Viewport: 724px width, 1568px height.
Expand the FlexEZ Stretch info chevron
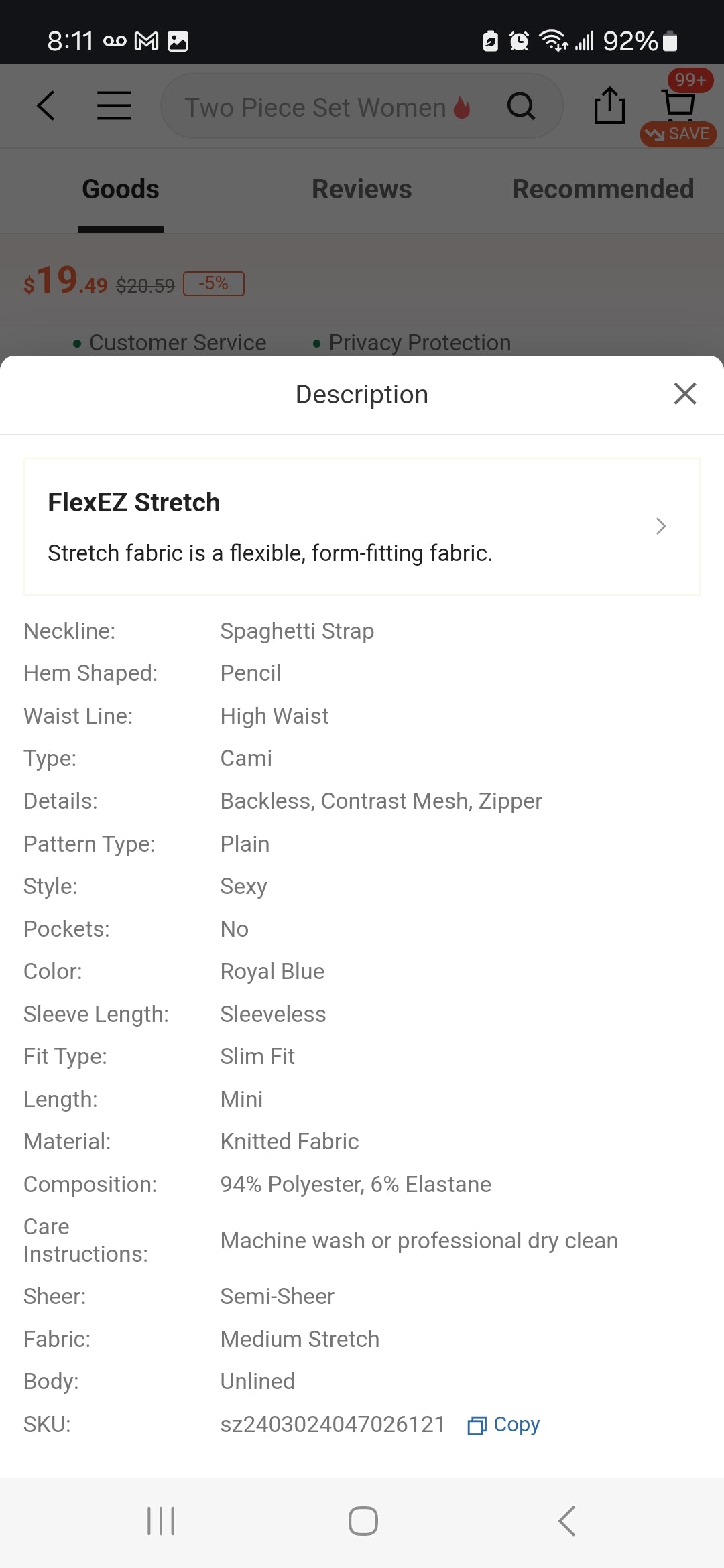(x=661, y=527)
